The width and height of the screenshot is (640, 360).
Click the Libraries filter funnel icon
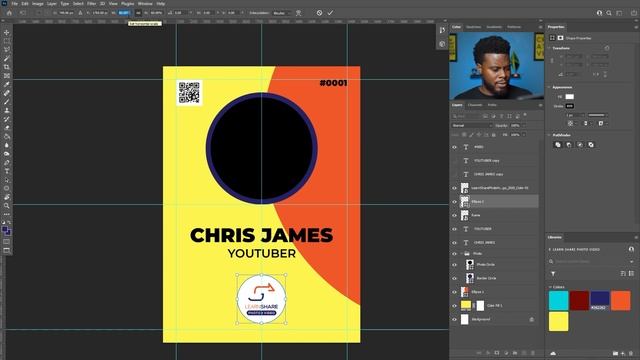pos(553,273)
